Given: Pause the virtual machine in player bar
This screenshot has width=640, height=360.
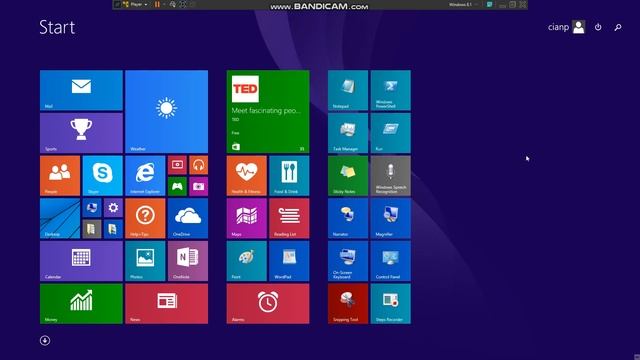Looking at the screenshot, I should pyautogui.click(x=157, y=4).
